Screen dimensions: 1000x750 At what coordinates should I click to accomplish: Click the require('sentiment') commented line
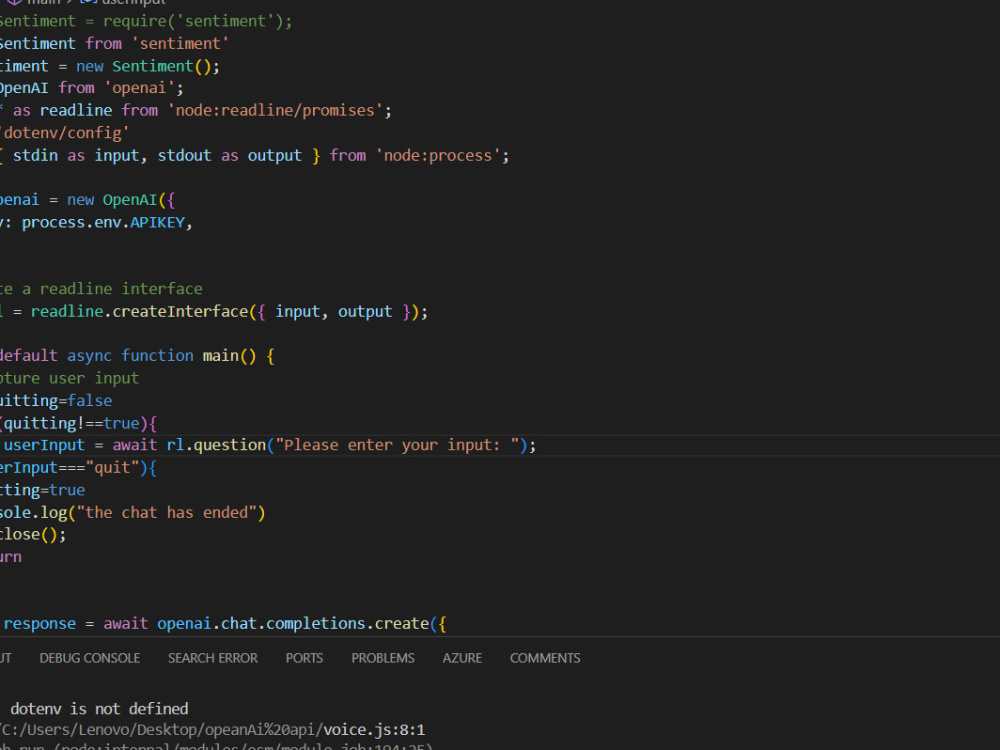click(145, 21)
